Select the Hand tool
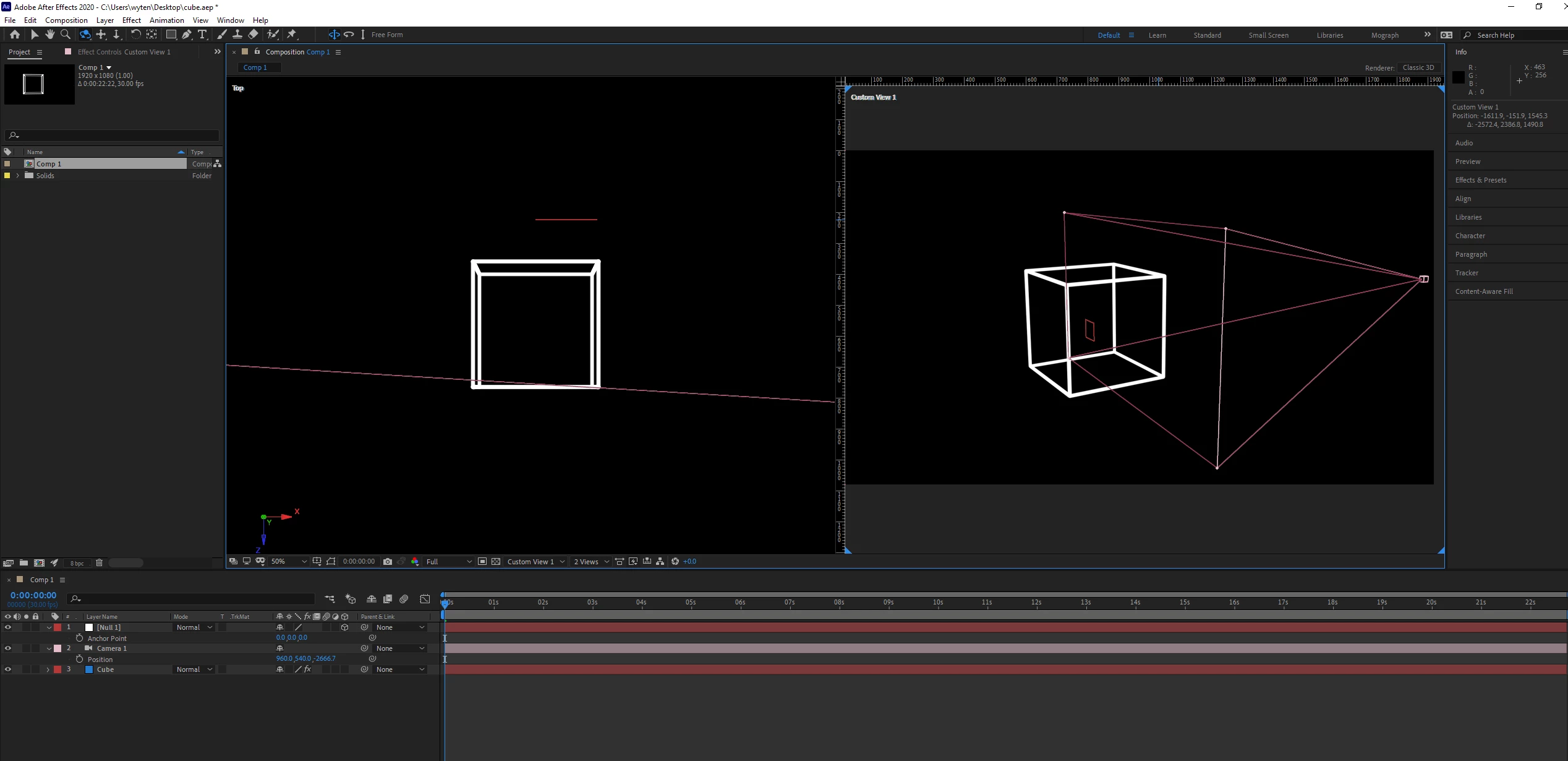This screenshot has width=1568, height=761. coord(50,35)
